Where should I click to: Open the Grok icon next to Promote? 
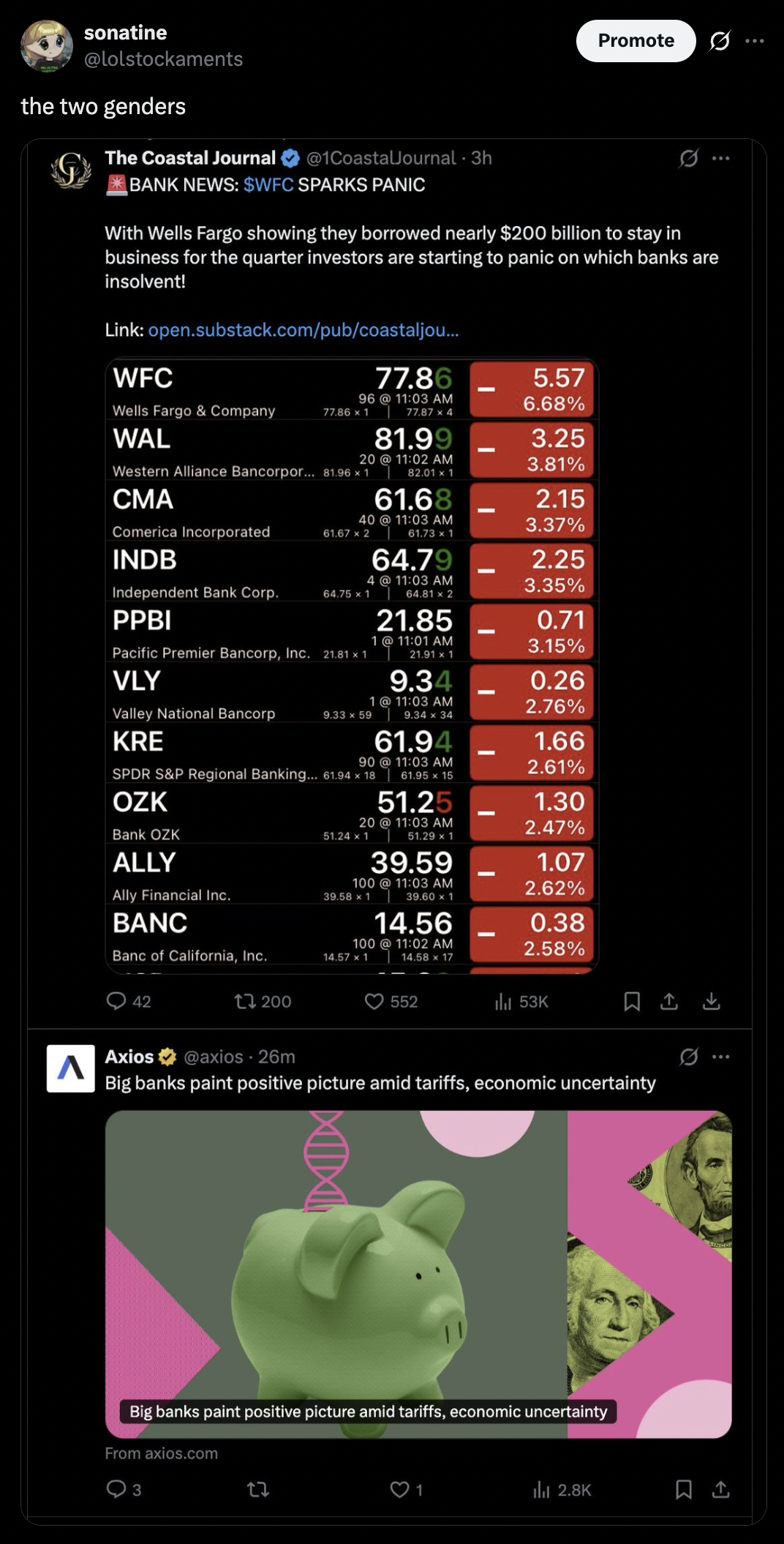pyautogui.click(x=720, y=41)
